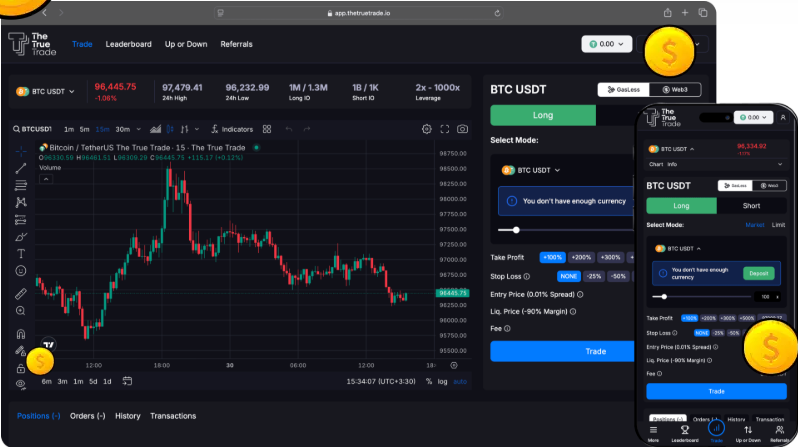Select the forecasting position tool

click(x=21, y=219)
